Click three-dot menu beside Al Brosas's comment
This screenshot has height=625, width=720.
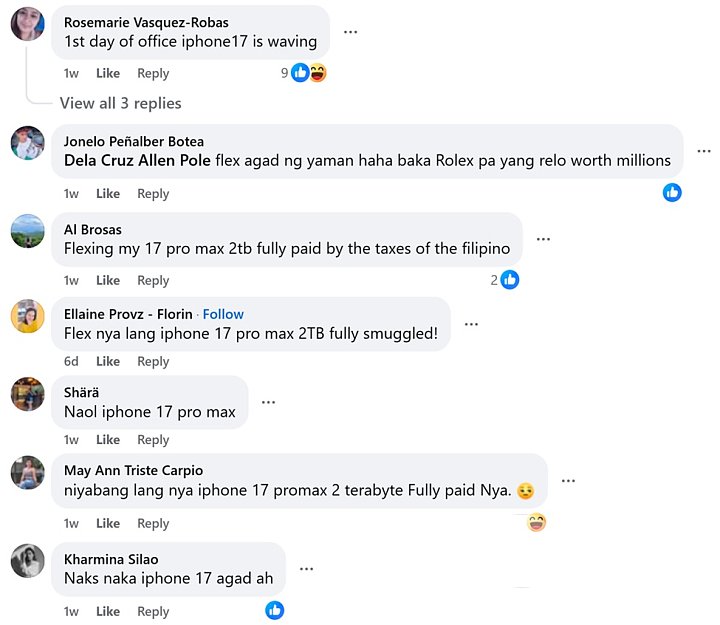point(543,239)
